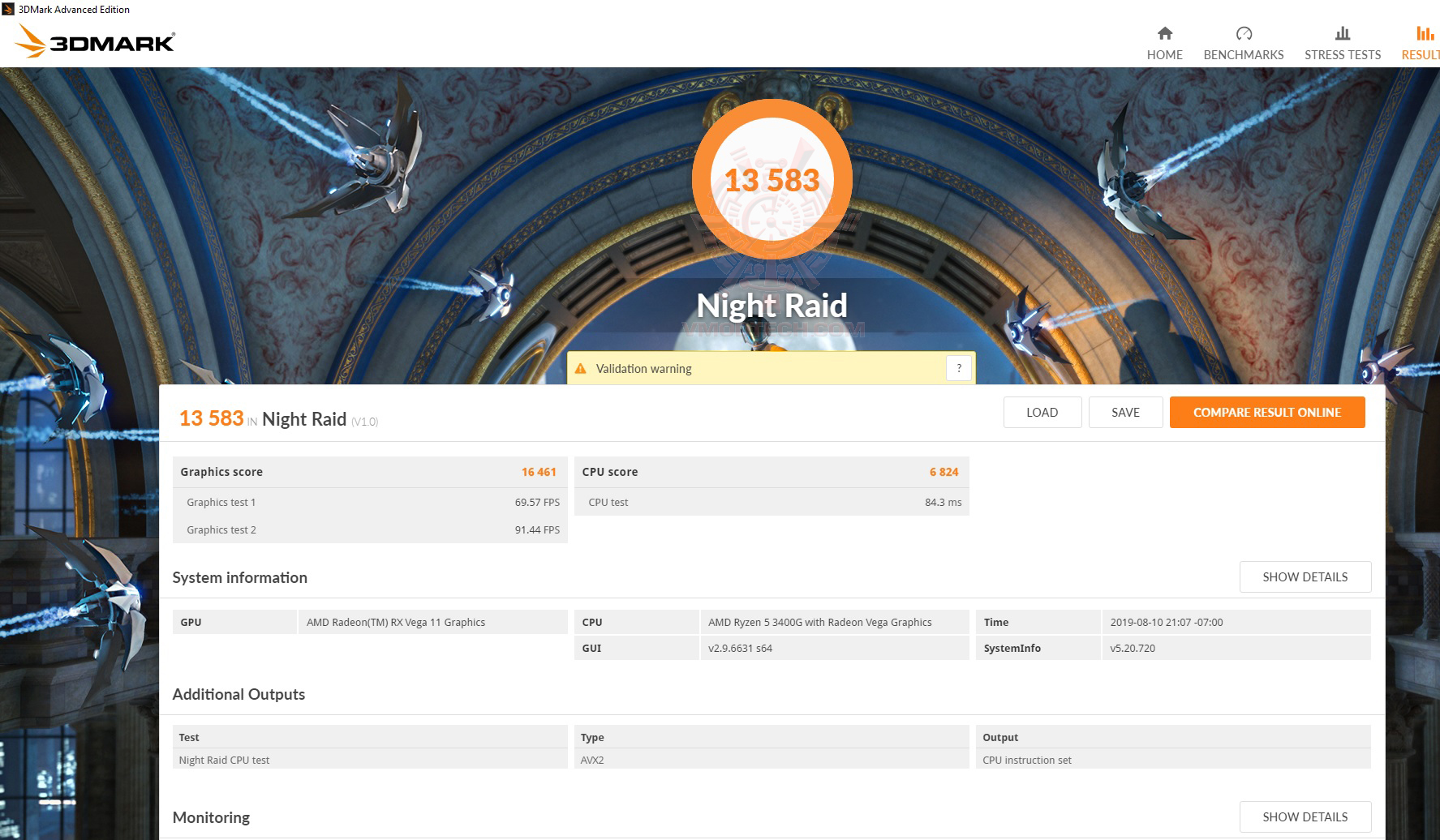Click the time value 2019-08-10 21:07

(1167, 623)
